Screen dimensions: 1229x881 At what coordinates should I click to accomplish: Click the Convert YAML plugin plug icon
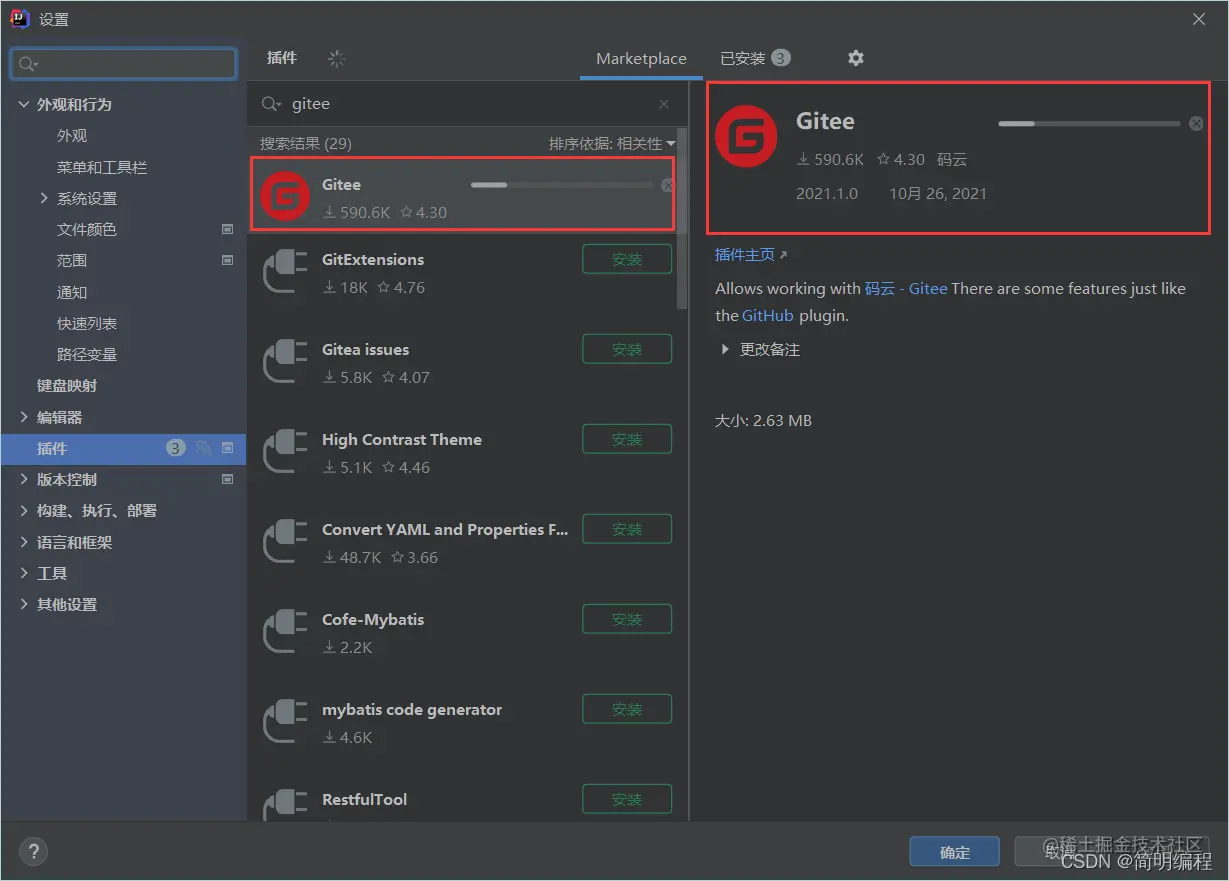coord(285,543)
